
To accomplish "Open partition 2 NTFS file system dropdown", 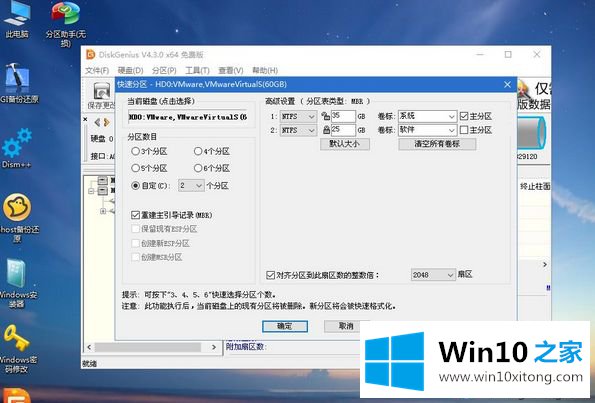I will [298, 131].
